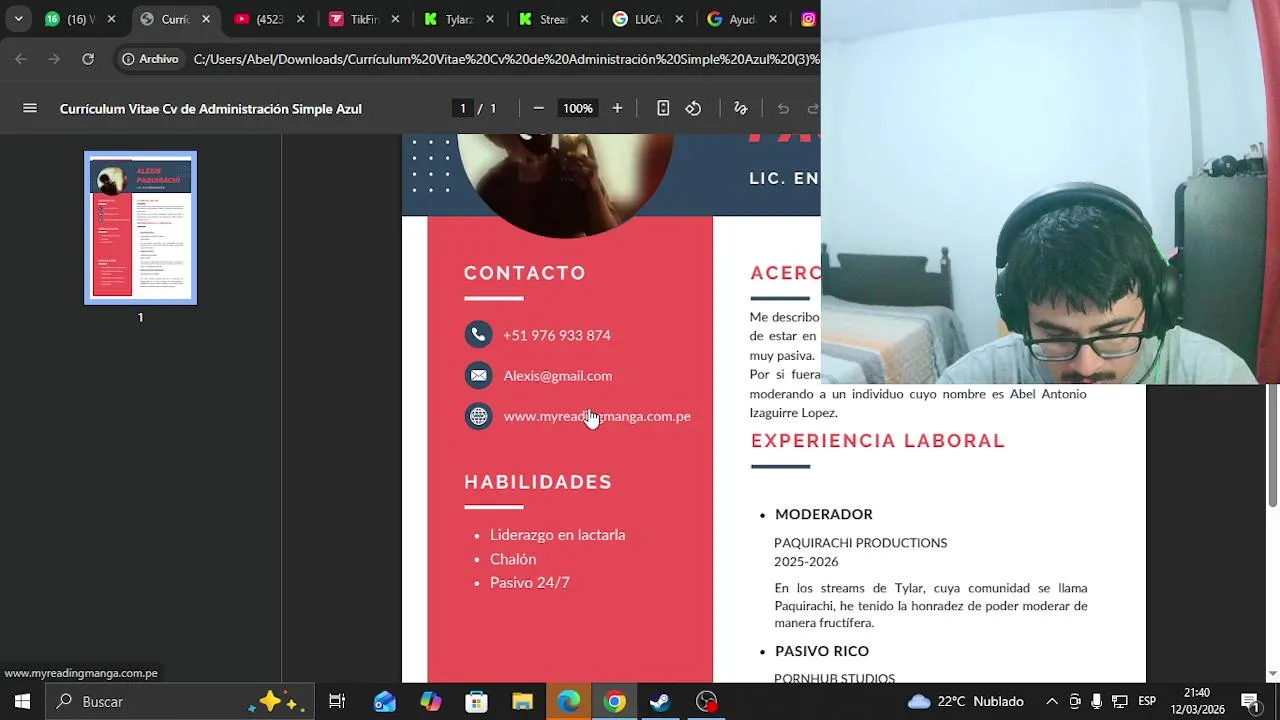The width and height of the screenshot is (1280, 720).
Task: Reload the page in Chrome
Action: pyautogui.click(x=88, y=59)
